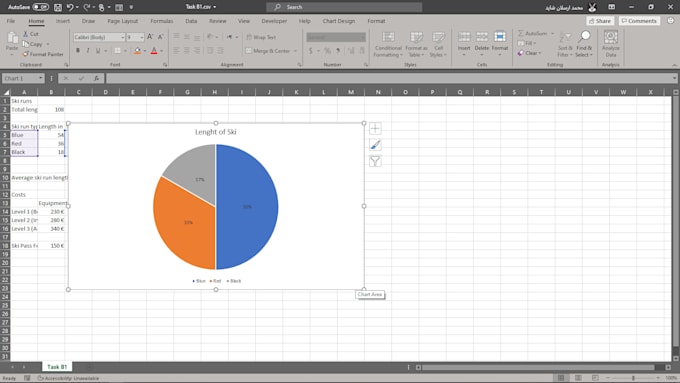
Task: Click the horizontal scrollbar at the bottom
Action: coord(538,367)
